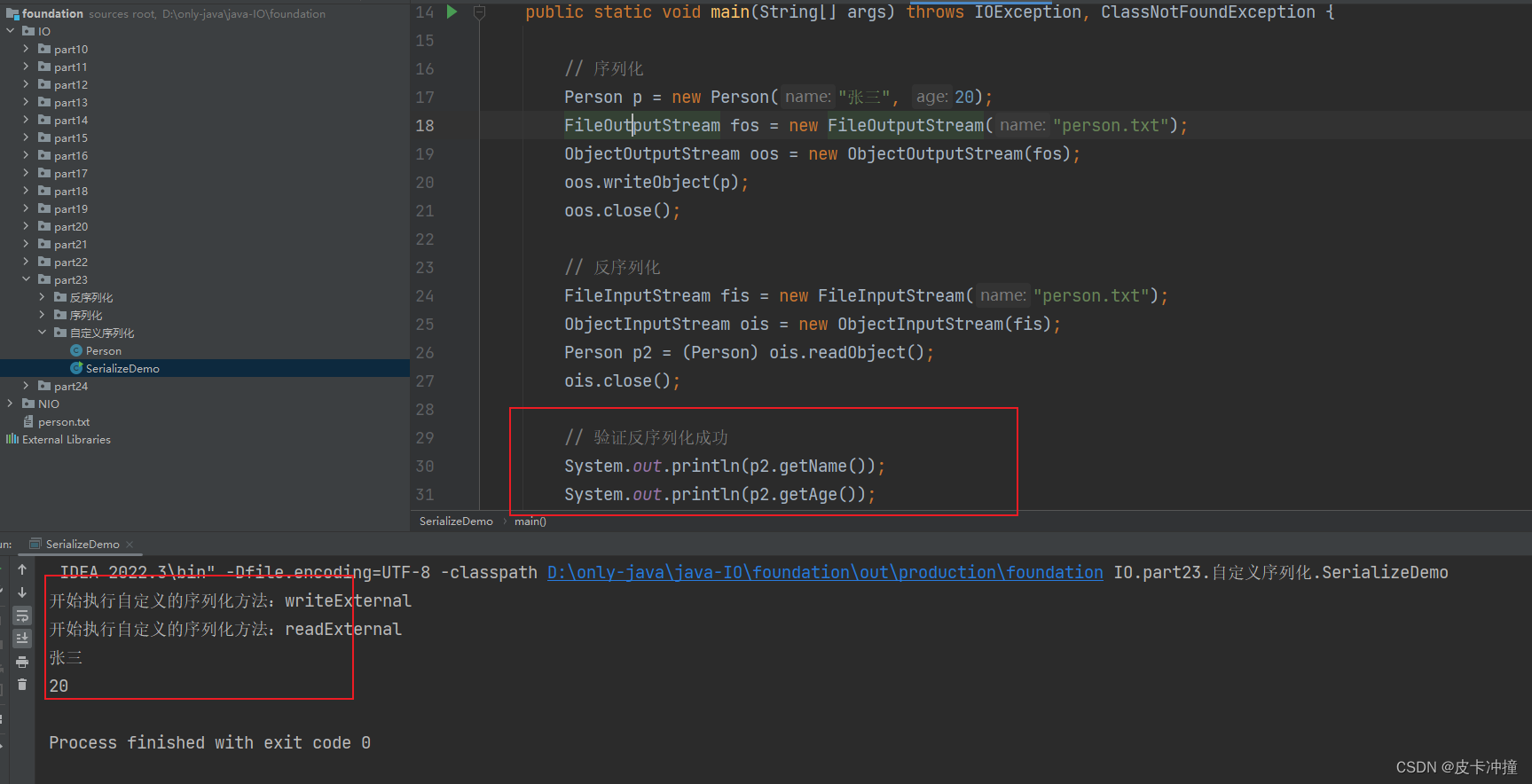This screenshot has width=1532, height=784.
Task: Click the green Run gutter arrow for main
Action: [x=452, y=12]
